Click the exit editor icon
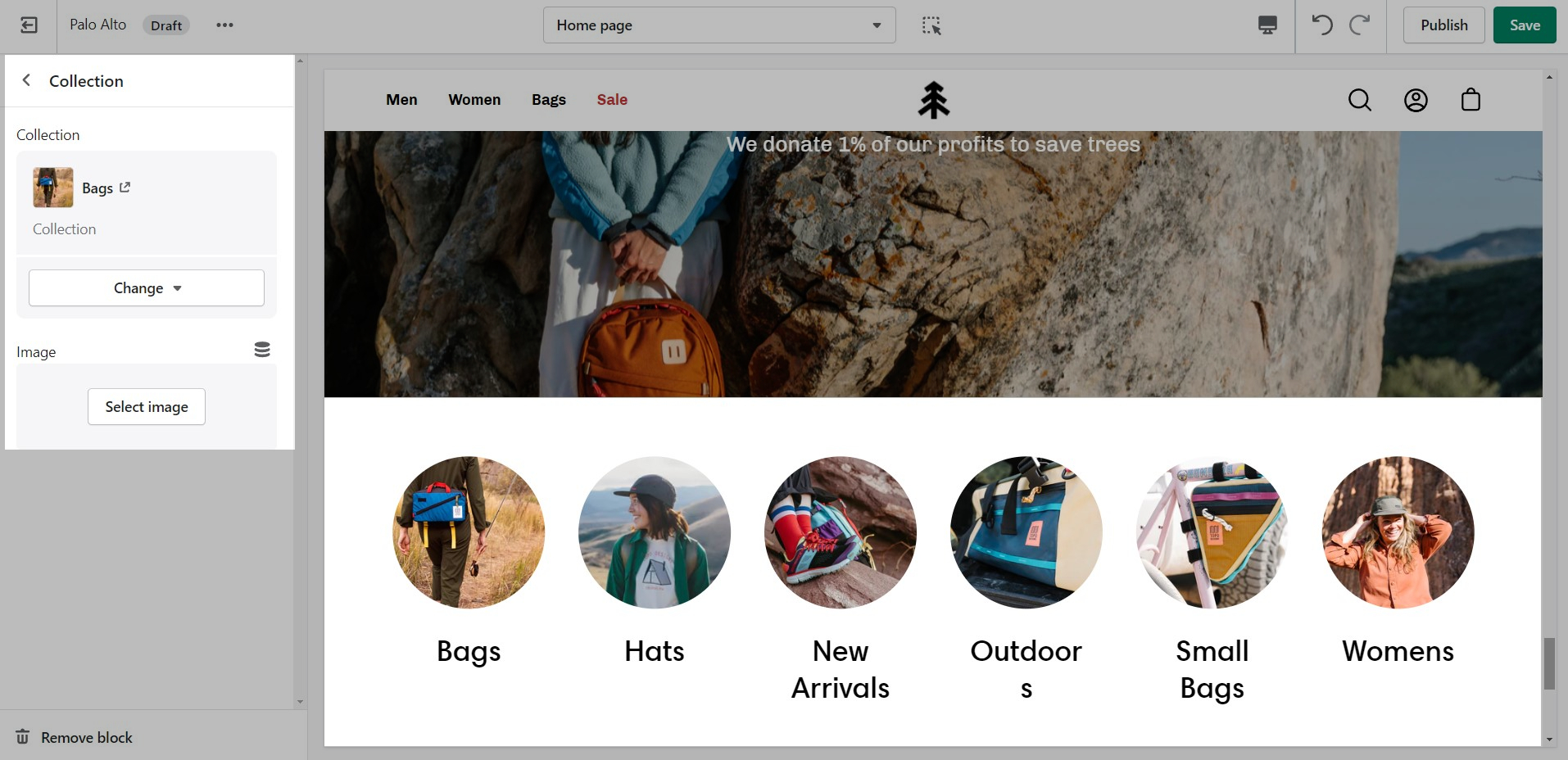1568x760 pixels. 29,25
